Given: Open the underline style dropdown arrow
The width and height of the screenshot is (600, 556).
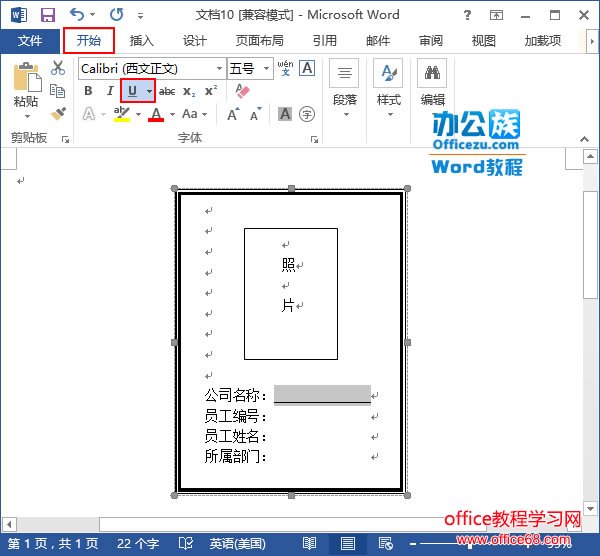Looking at the screenshot, I should pyautogui.click(x=149, y=91).
